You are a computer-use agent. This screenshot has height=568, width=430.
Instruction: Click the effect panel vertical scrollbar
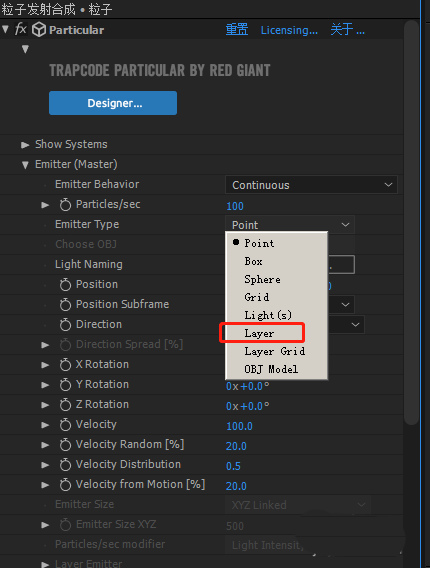click(x=411, y=222)
